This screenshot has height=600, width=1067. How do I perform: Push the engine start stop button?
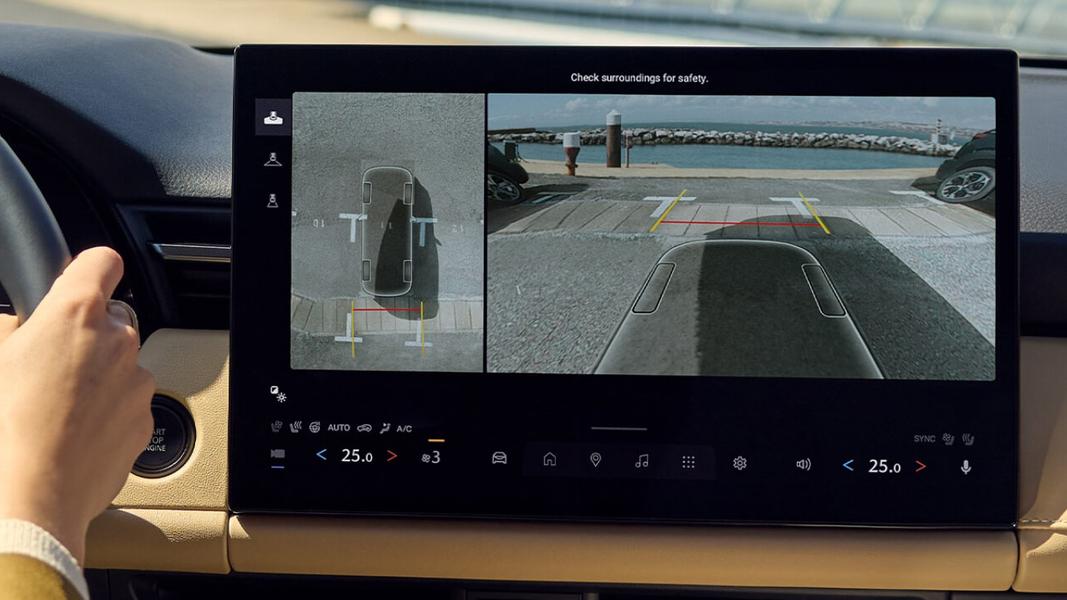[x=163, y=436]
